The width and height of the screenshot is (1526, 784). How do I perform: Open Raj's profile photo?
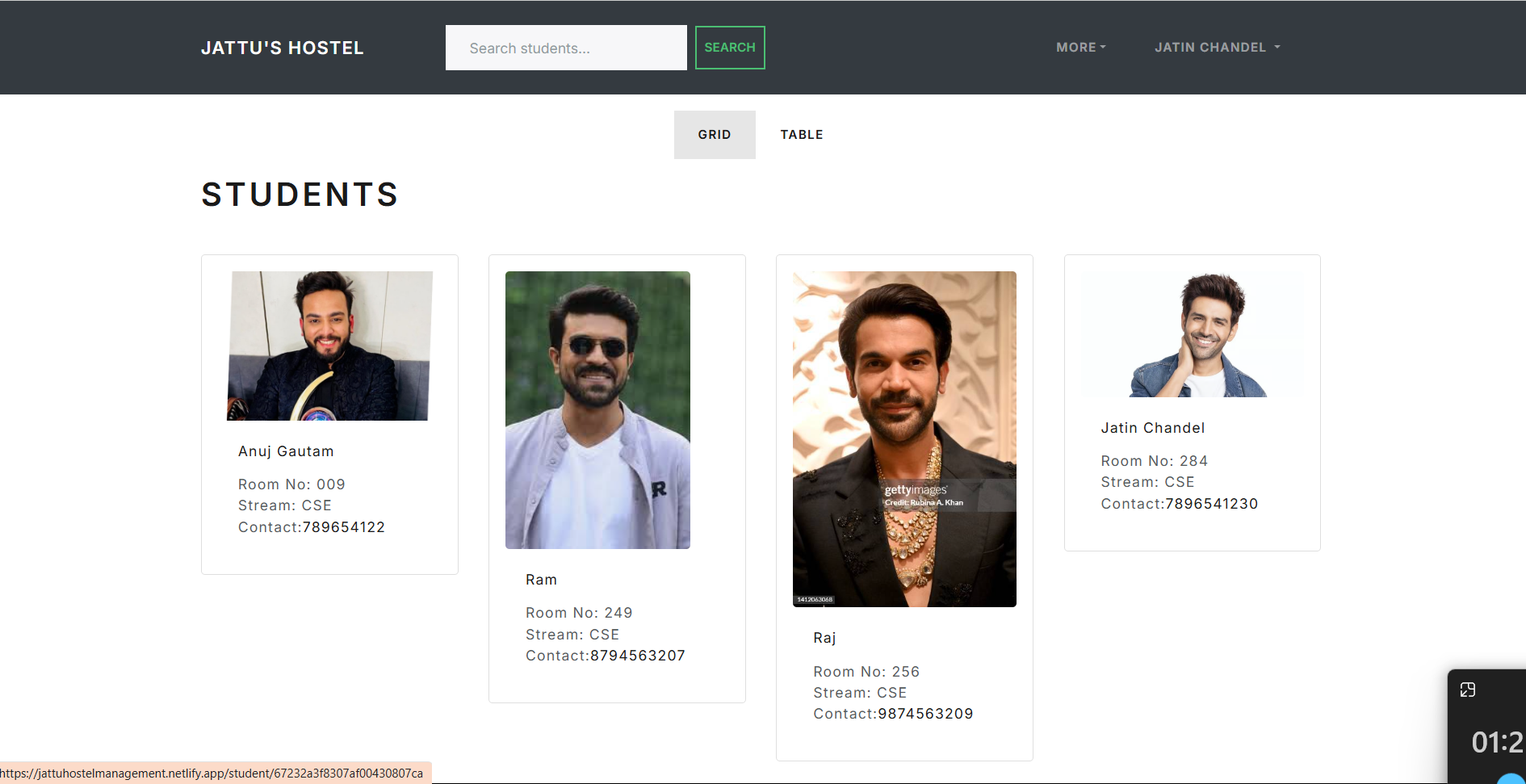(904, 439)
